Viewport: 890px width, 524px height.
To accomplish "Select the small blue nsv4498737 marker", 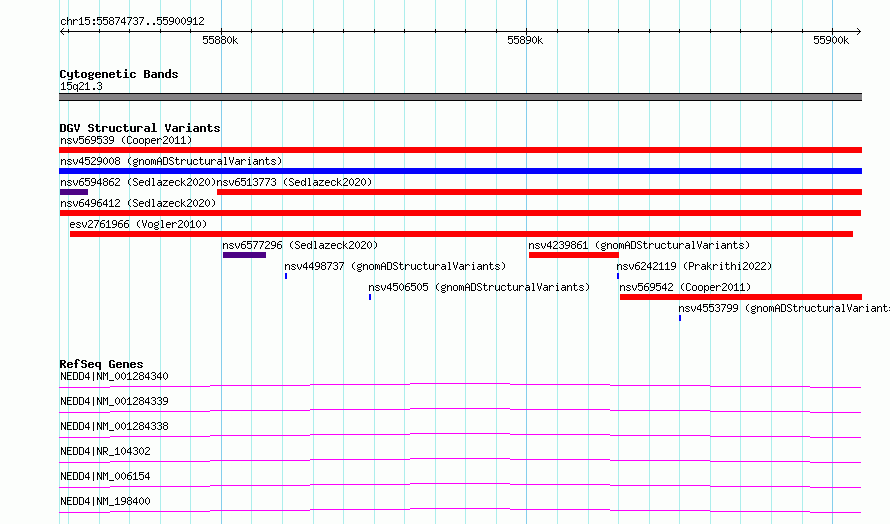I will 286,276.
